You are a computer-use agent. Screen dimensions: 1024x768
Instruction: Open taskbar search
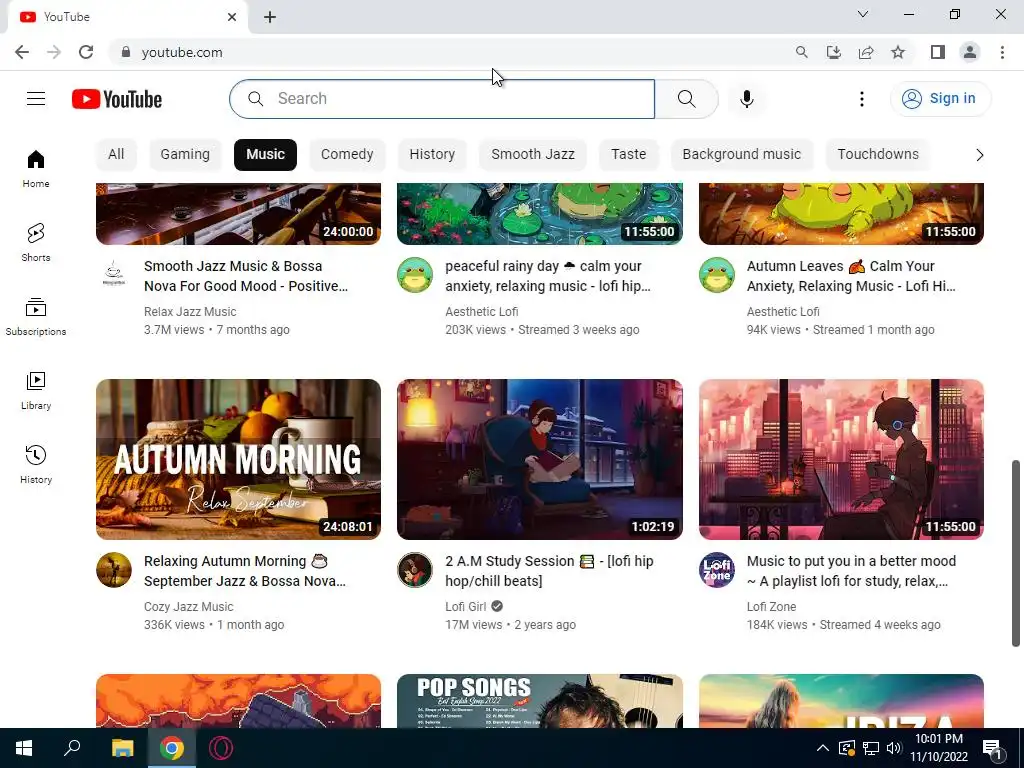pyautogui.click(x=72, y=748)
